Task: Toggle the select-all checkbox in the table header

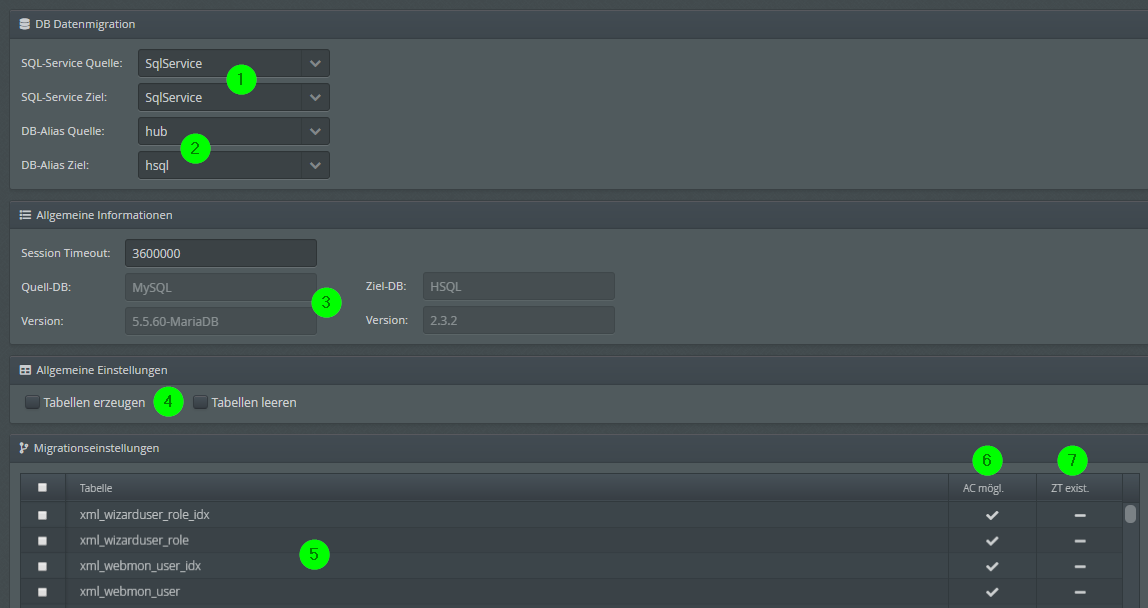Action: (x=42, y=487)
